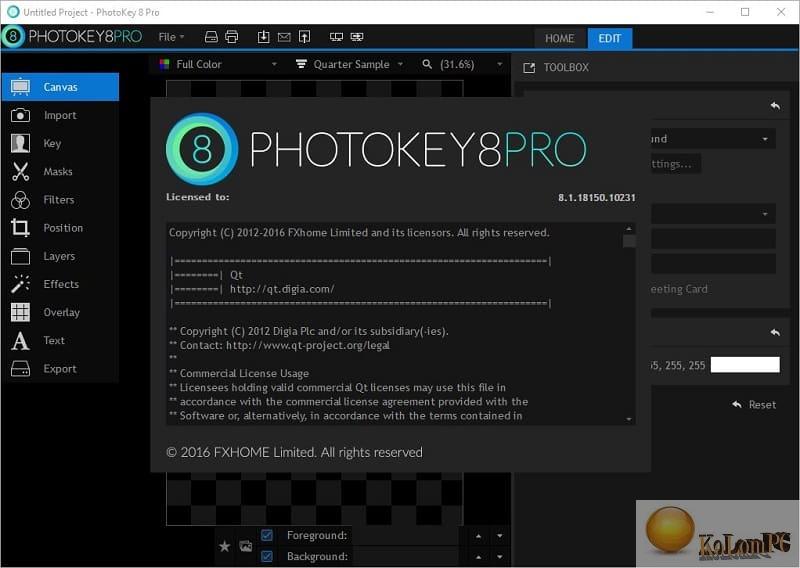Click the import down-arrow icon in toolbar

tap(263, 37)
